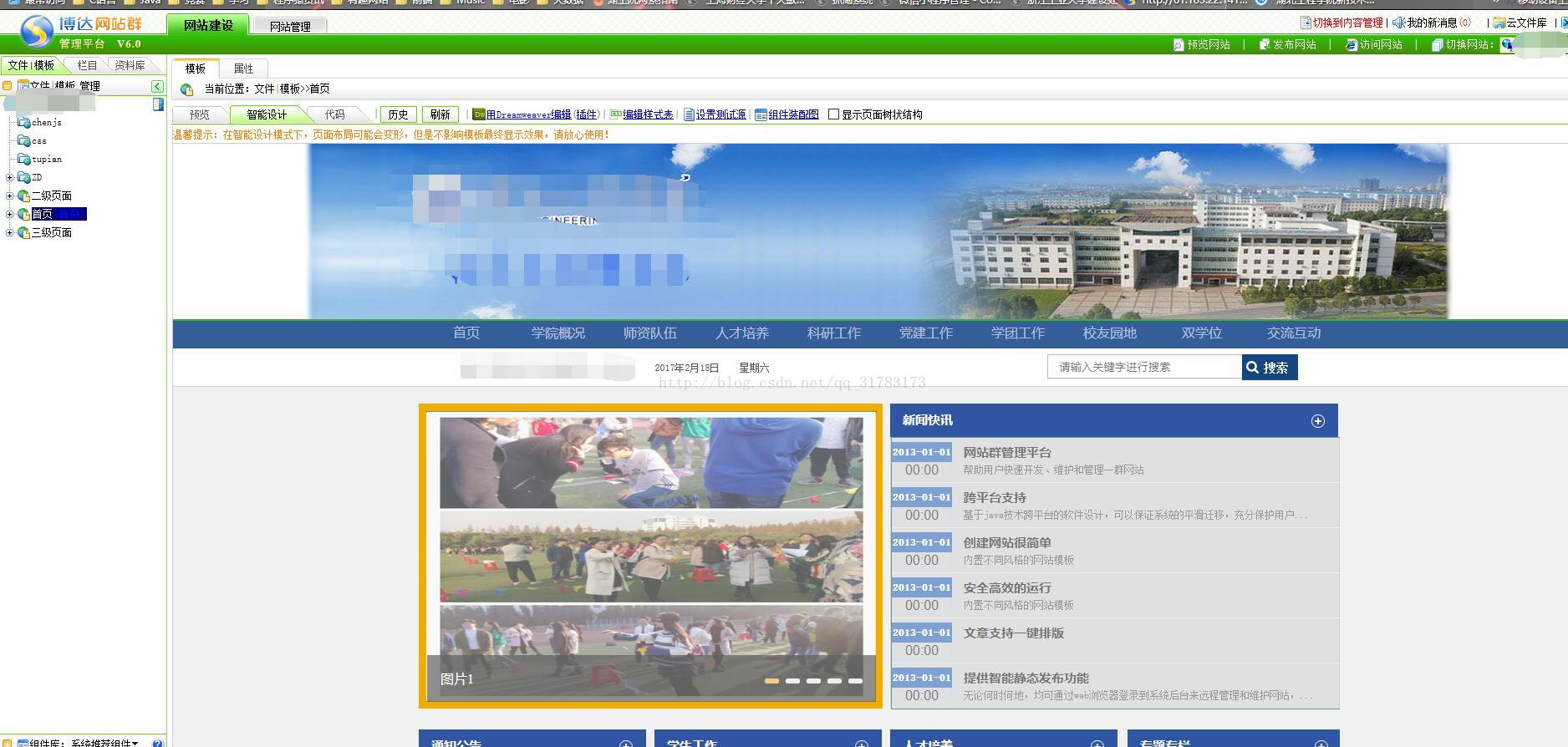Expand the 二级页面 tree node
Screen dimensions: 1568x747
(x=10, y=196)
